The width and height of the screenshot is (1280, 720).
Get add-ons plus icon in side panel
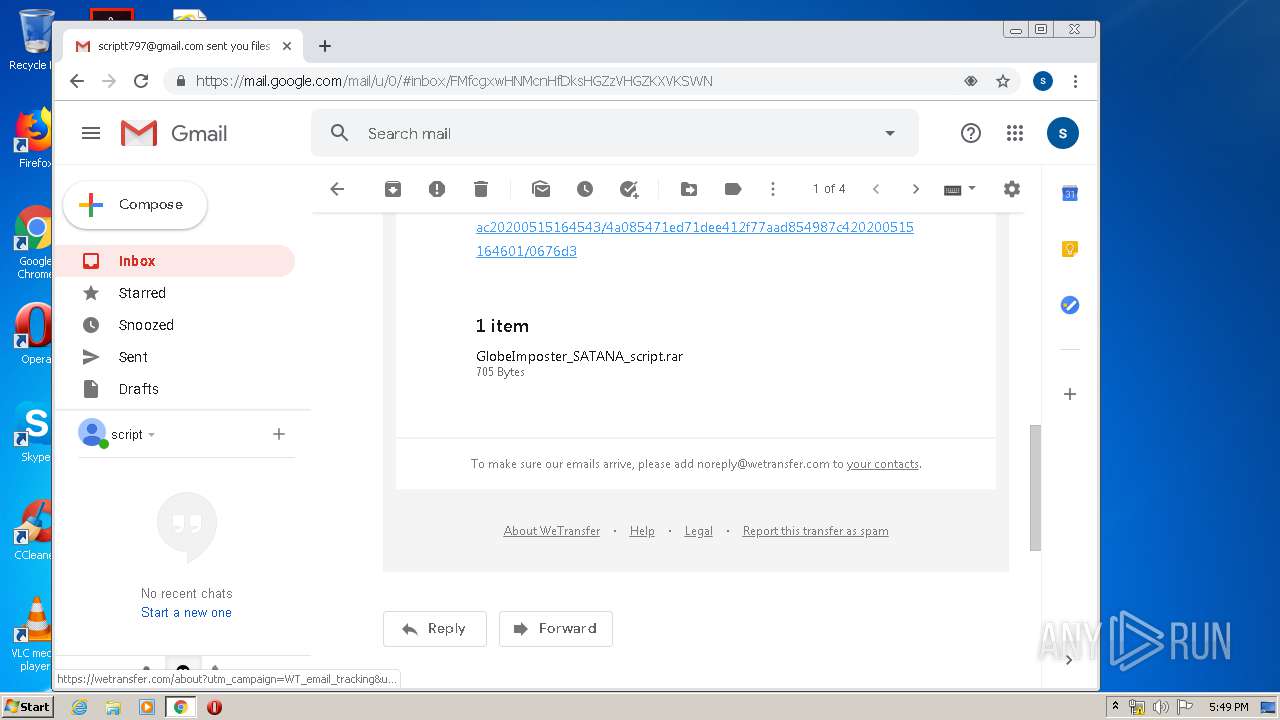(1070, 394)
